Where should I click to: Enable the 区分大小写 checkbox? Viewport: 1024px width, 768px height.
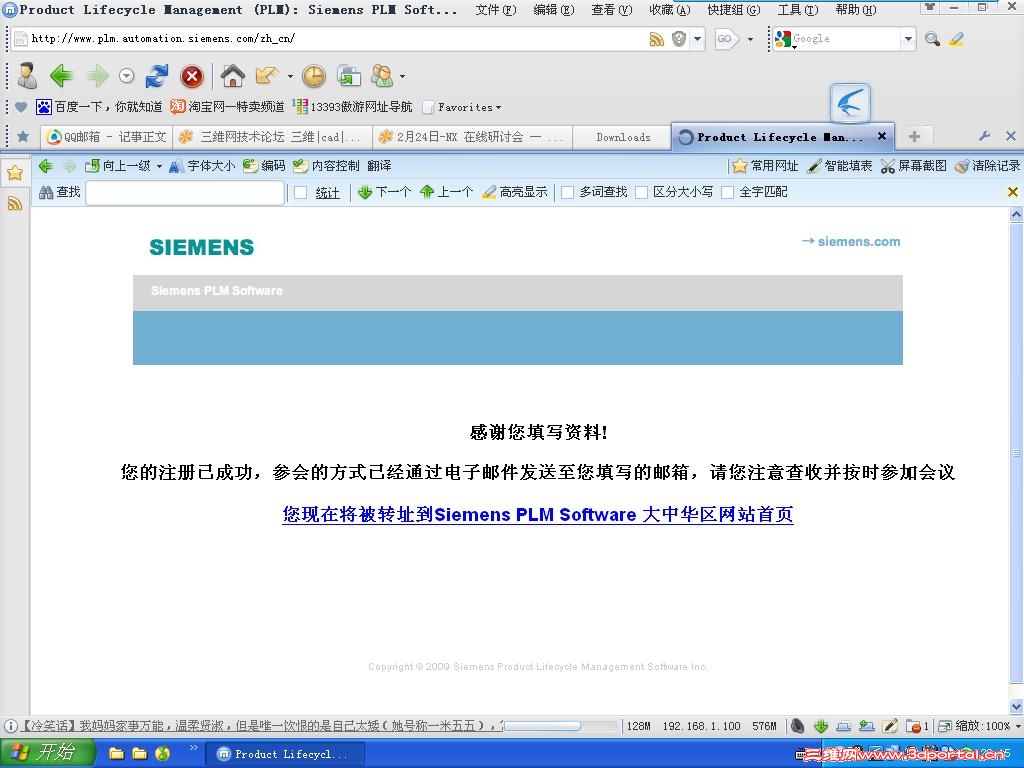coord(641,192)
